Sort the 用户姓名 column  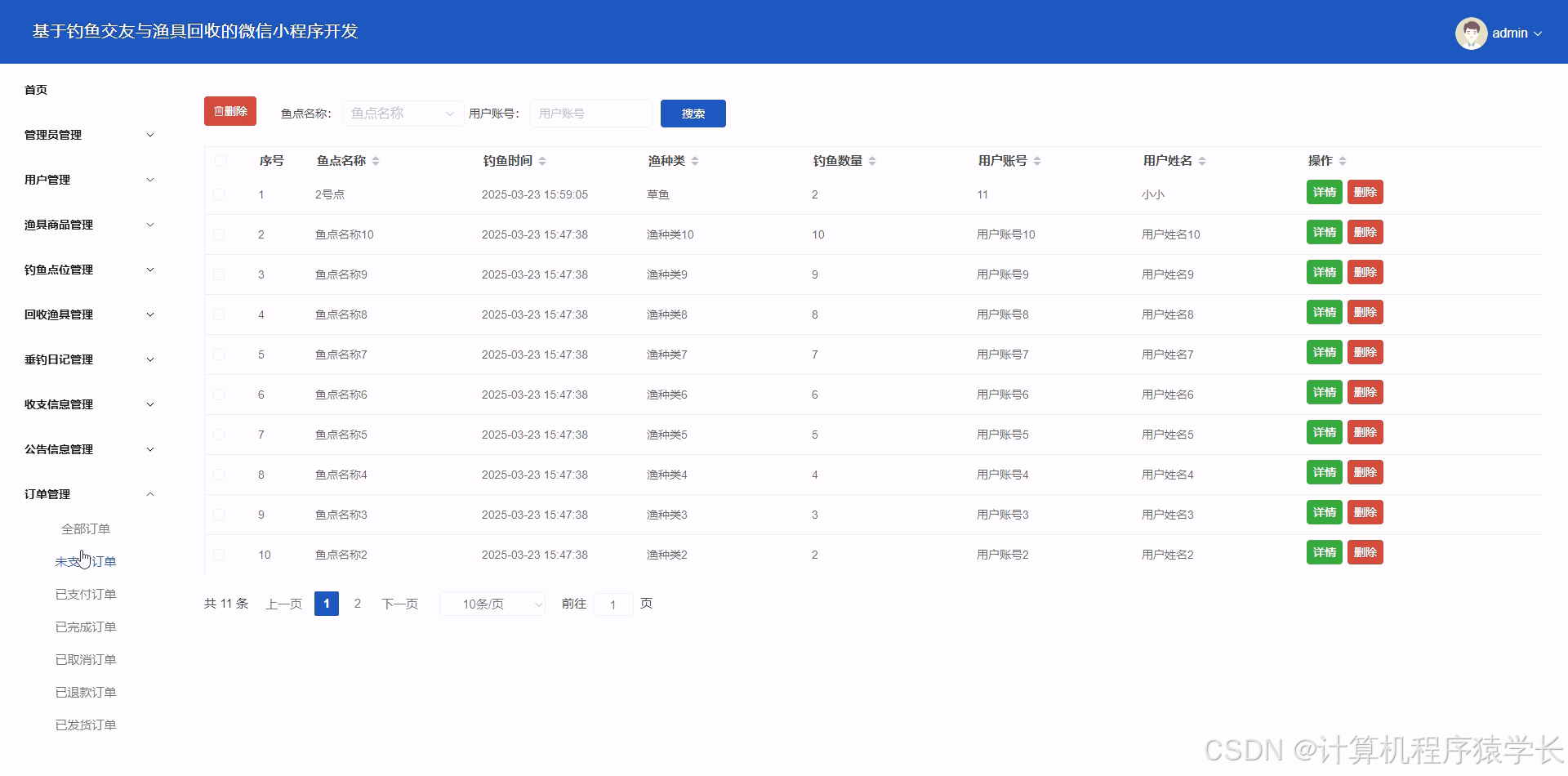point(1202,161)
